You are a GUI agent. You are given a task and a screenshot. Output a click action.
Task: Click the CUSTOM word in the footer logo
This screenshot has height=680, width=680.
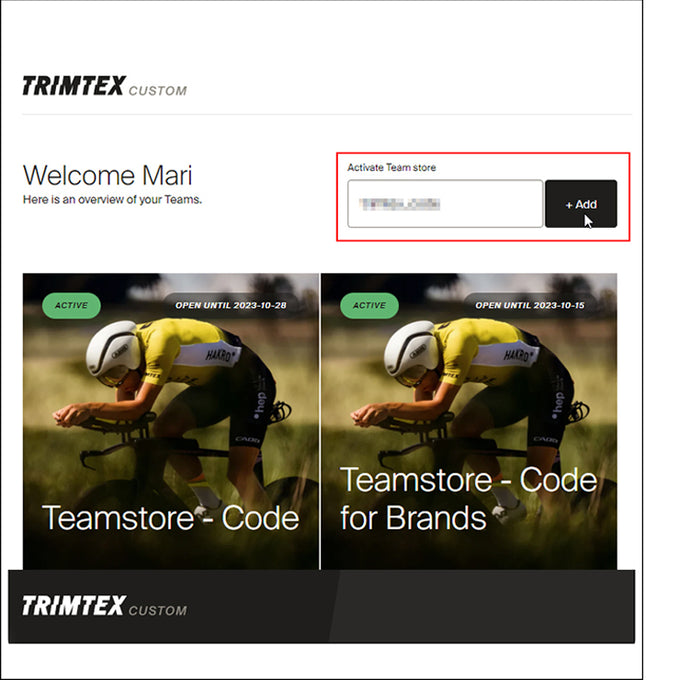pos(158,611)
